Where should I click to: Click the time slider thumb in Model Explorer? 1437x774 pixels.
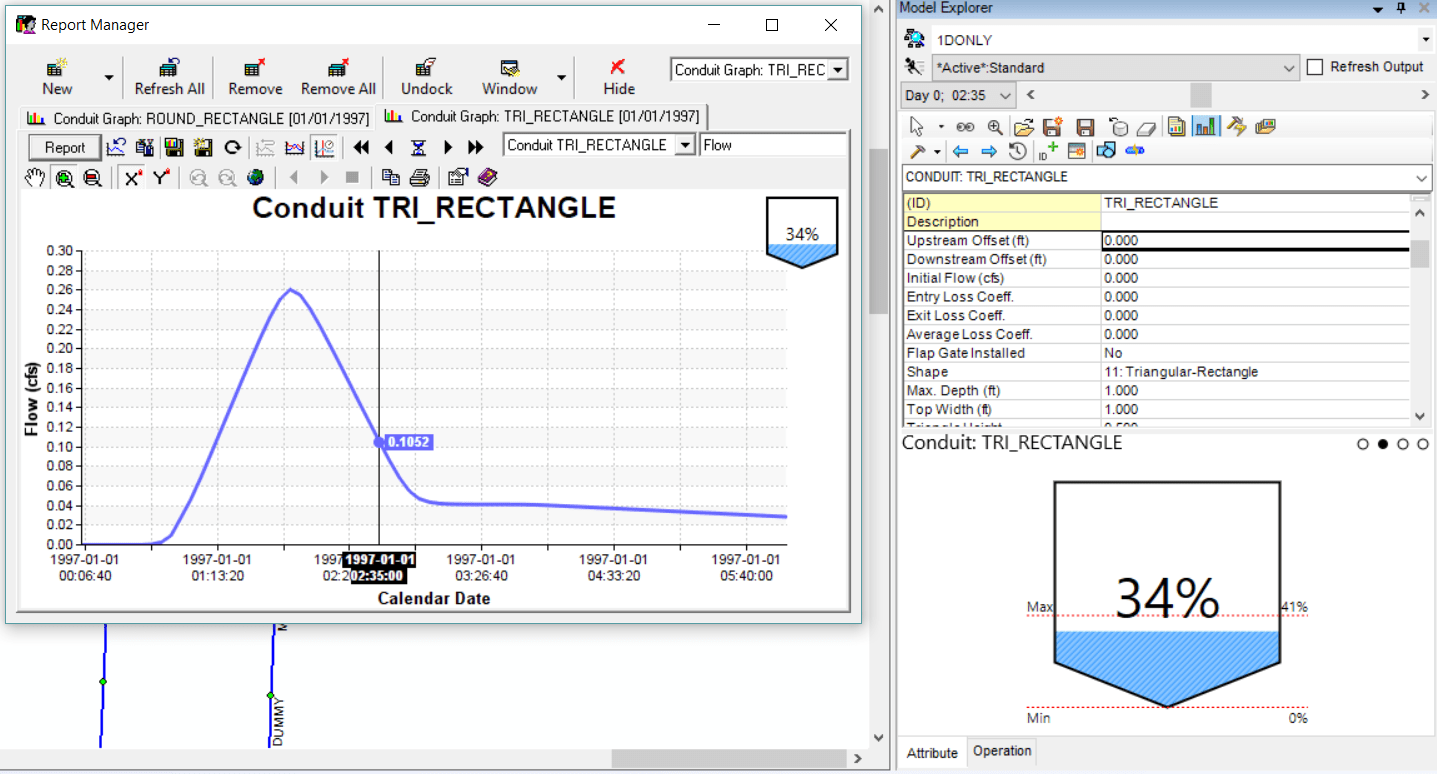pos(1200,95)
